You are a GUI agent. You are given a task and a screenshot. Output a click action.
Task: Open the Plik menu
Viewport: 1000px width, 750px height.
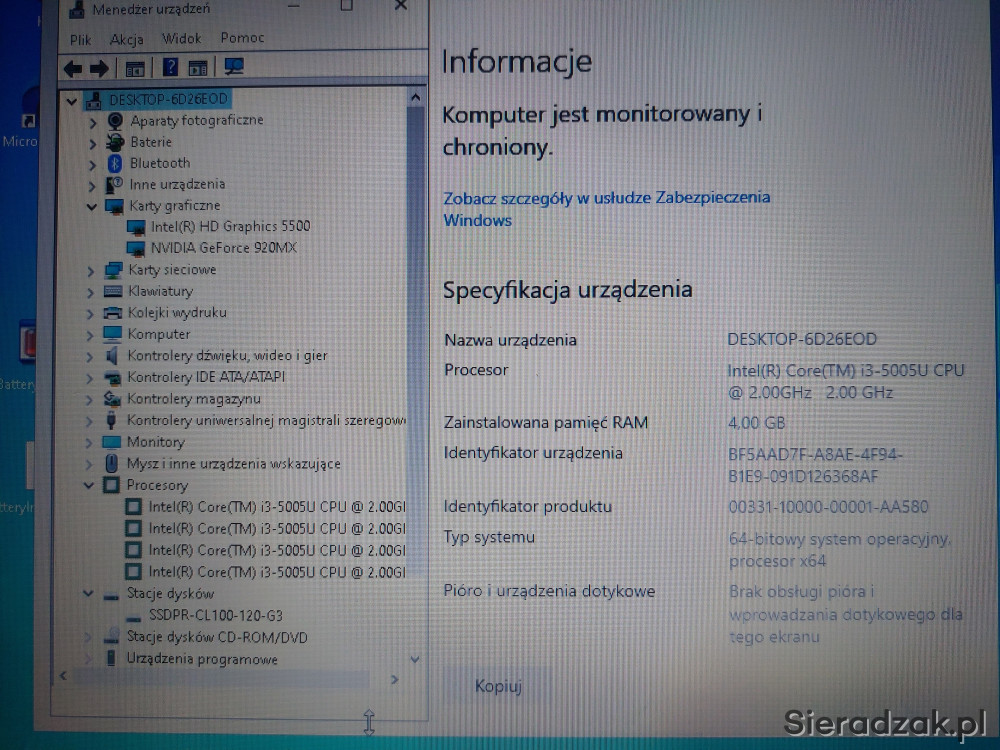pyautogui.click(x=80, y=40)
